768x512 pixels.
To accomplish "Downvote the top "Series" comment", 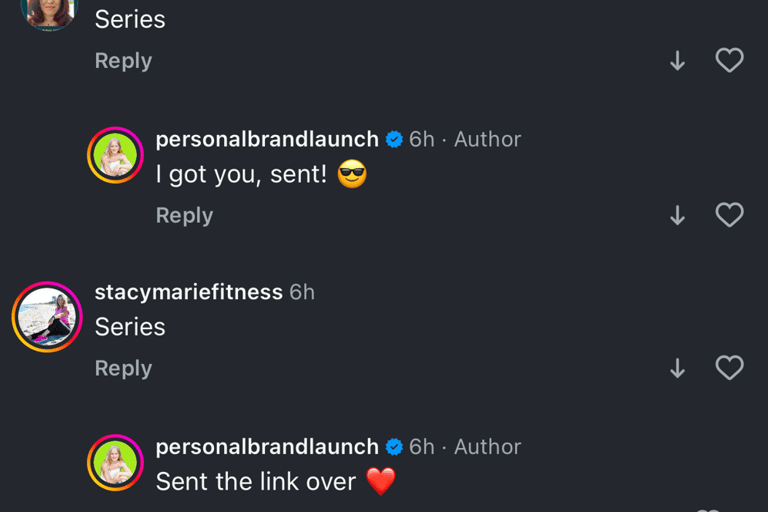I will [678, 61].
